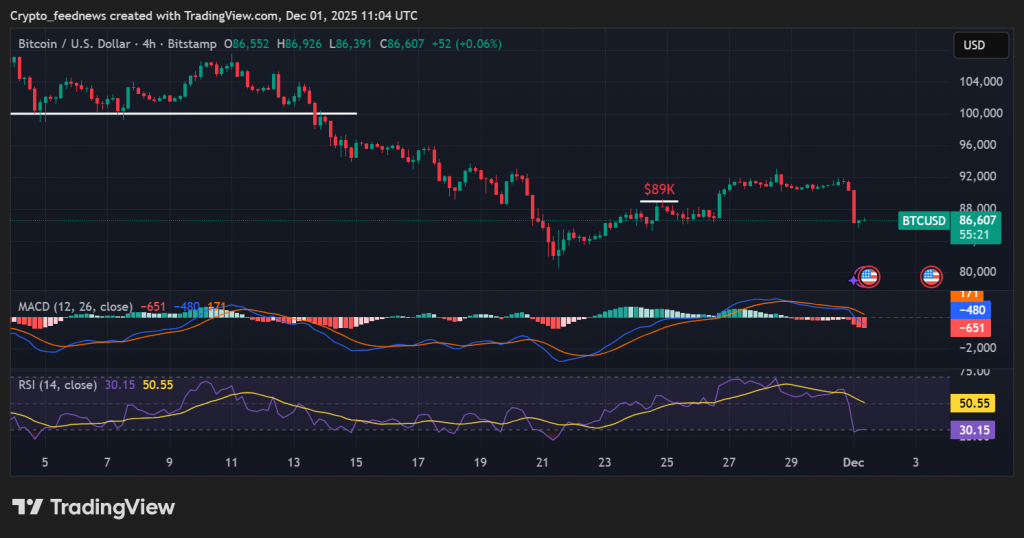Click date 23 on the time axis
Image resolution: width=1024 pixels, height=538 pixels.
(x=605, y=463)
